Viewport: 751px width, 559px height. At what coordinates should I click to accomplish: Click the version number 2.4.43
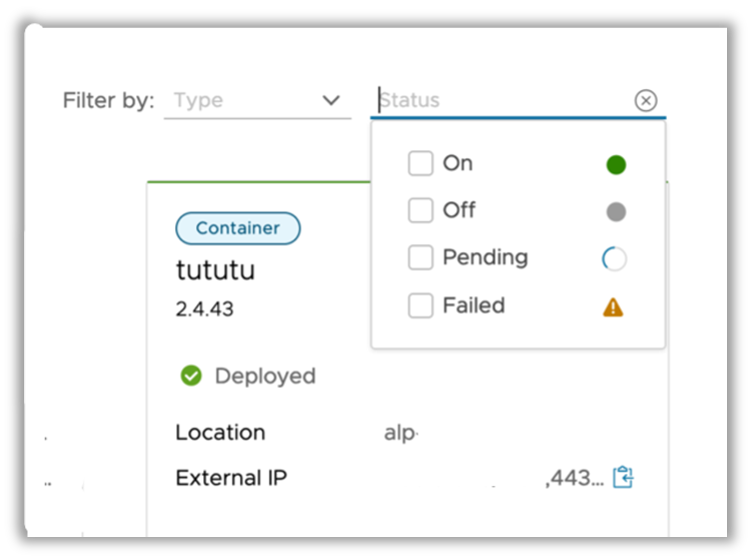(x=204, y=308)
